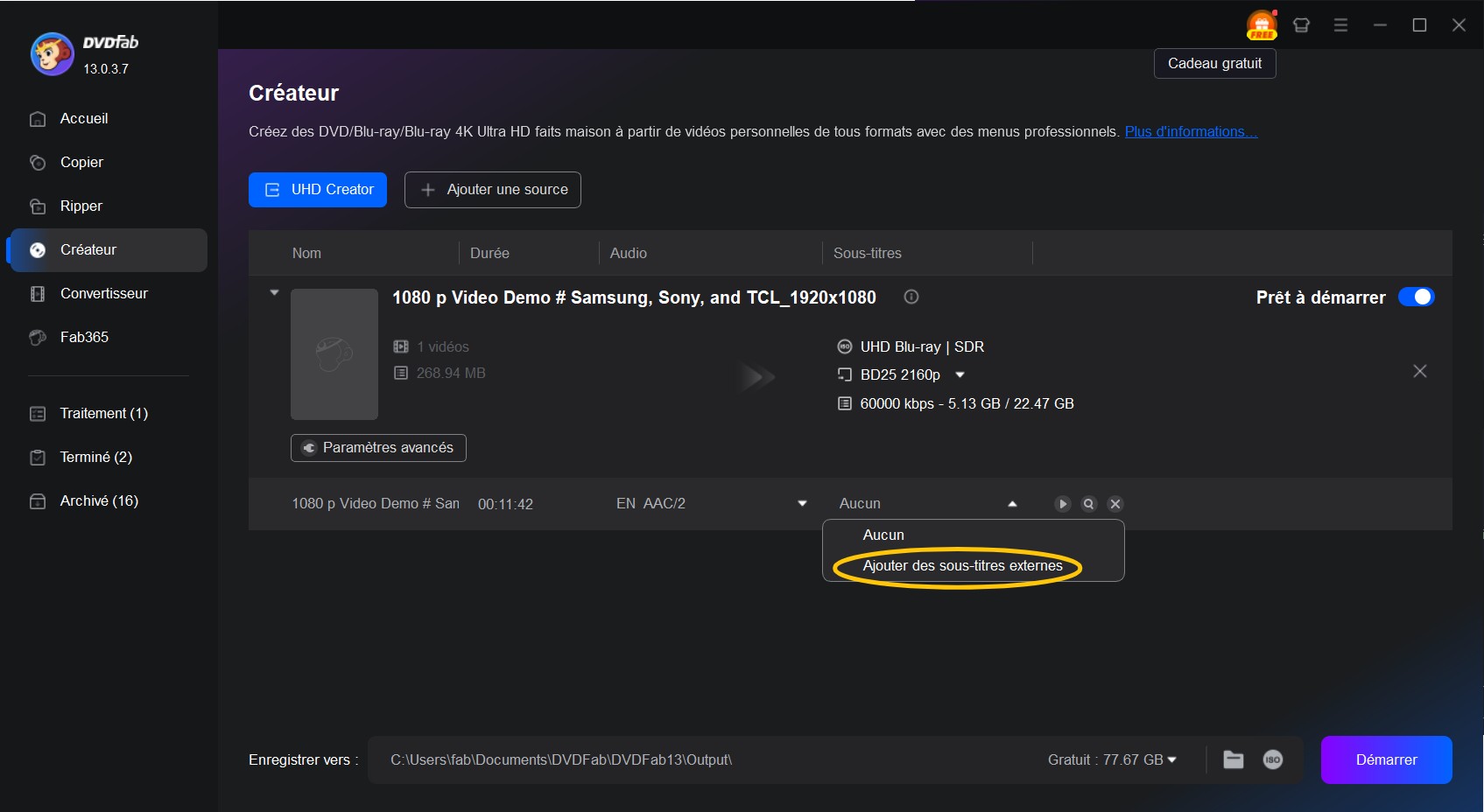Click the Durée column header
The image size is (1484, 812).
tap(489, 253)
